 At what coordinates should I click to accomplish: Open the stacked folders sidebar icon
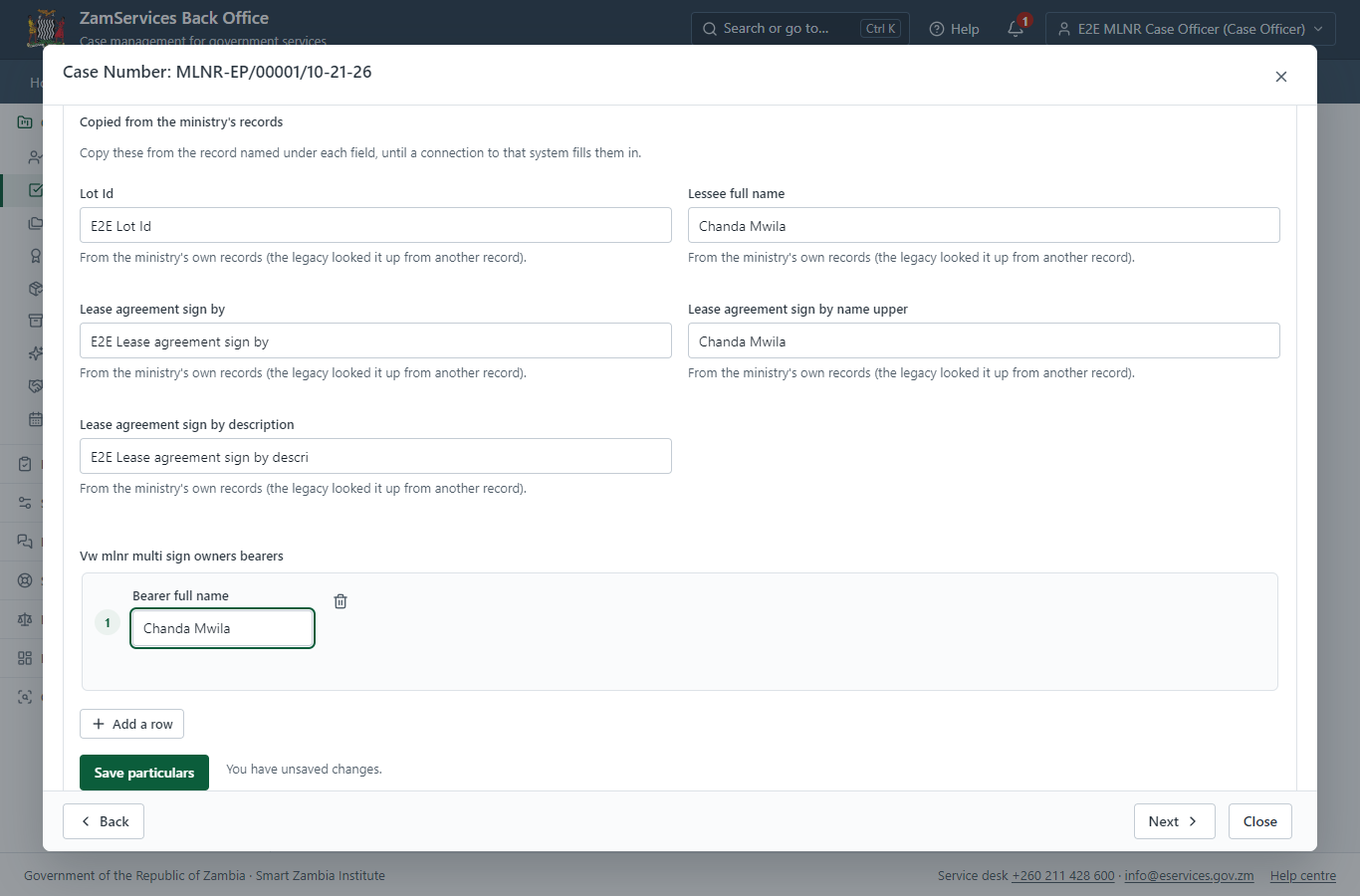(35, 223)
